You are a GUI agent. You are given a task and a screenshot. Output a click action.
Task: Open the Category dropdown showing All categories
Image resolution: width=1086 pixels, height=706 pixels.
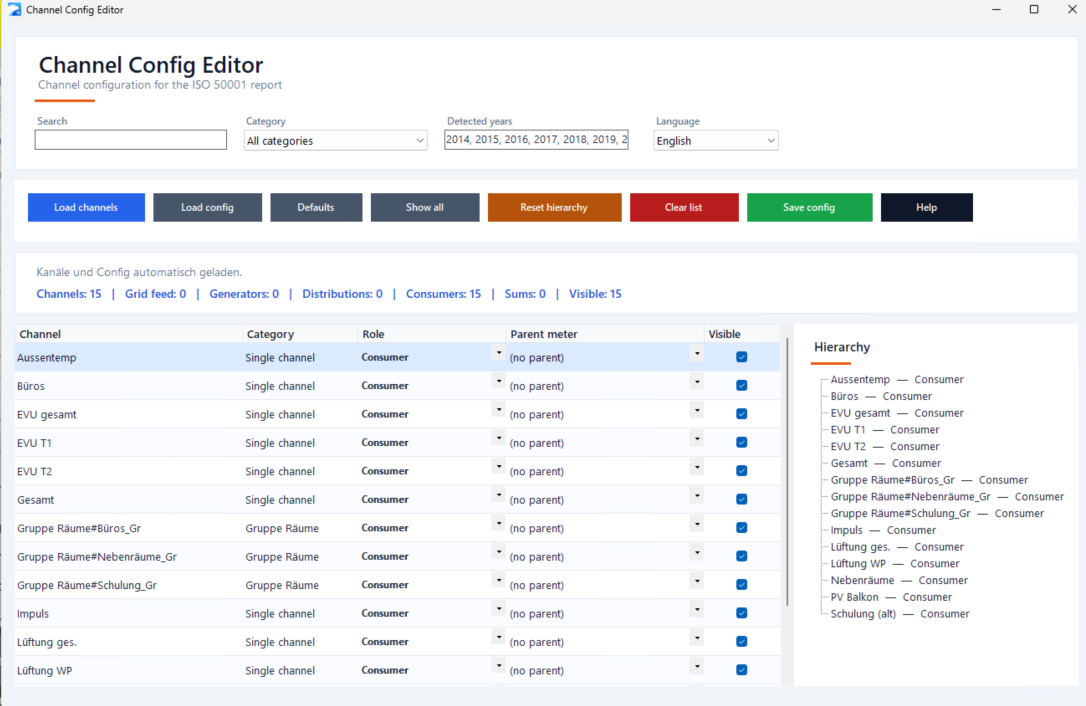tap(335, 141)
